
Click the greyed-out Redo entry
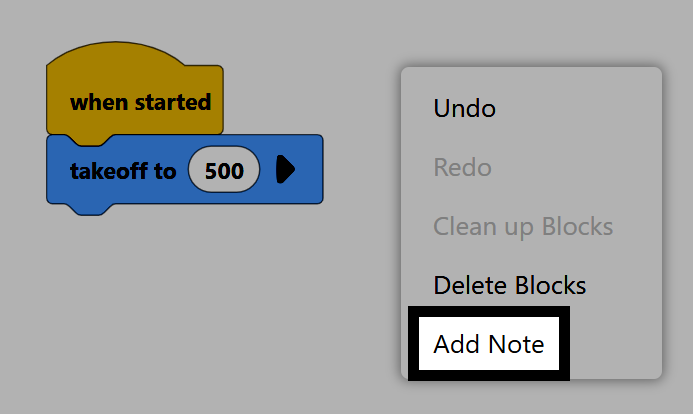pos(462,167)
